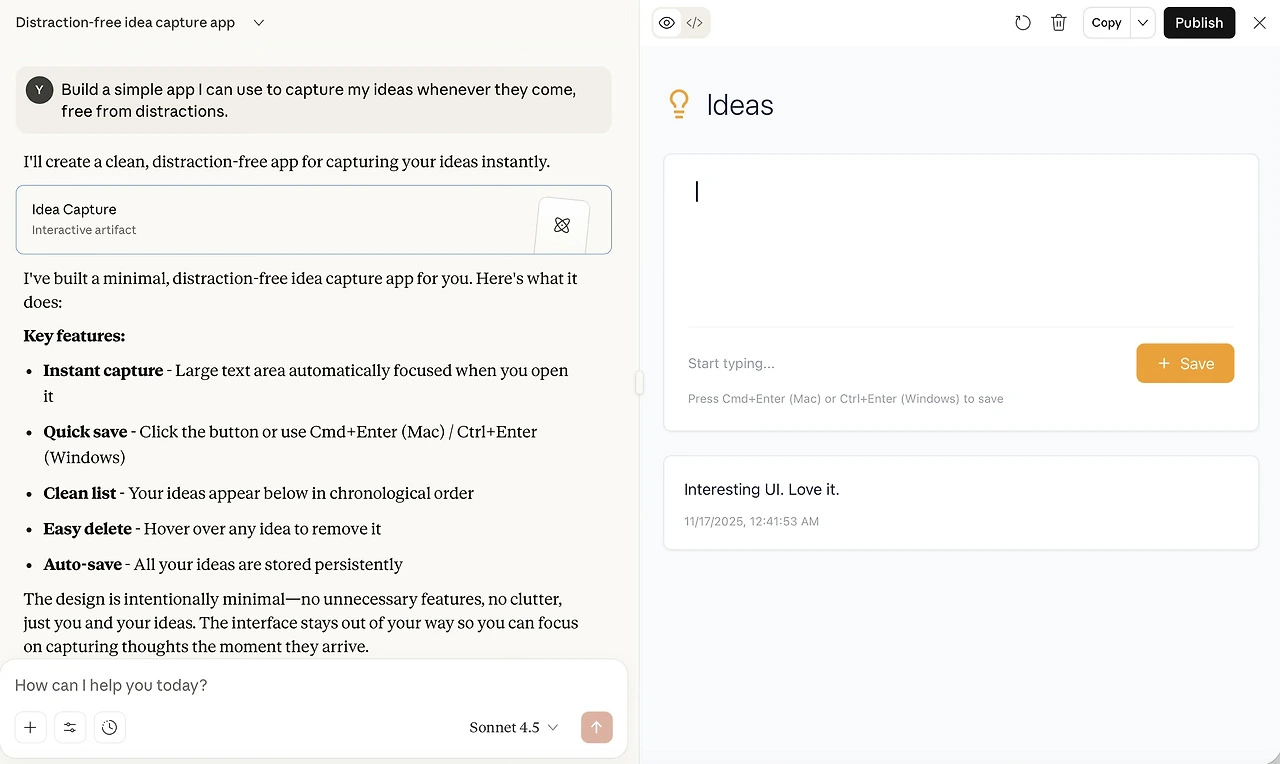Expand the chat title dropdown chevron

click(x=259, y=23)
